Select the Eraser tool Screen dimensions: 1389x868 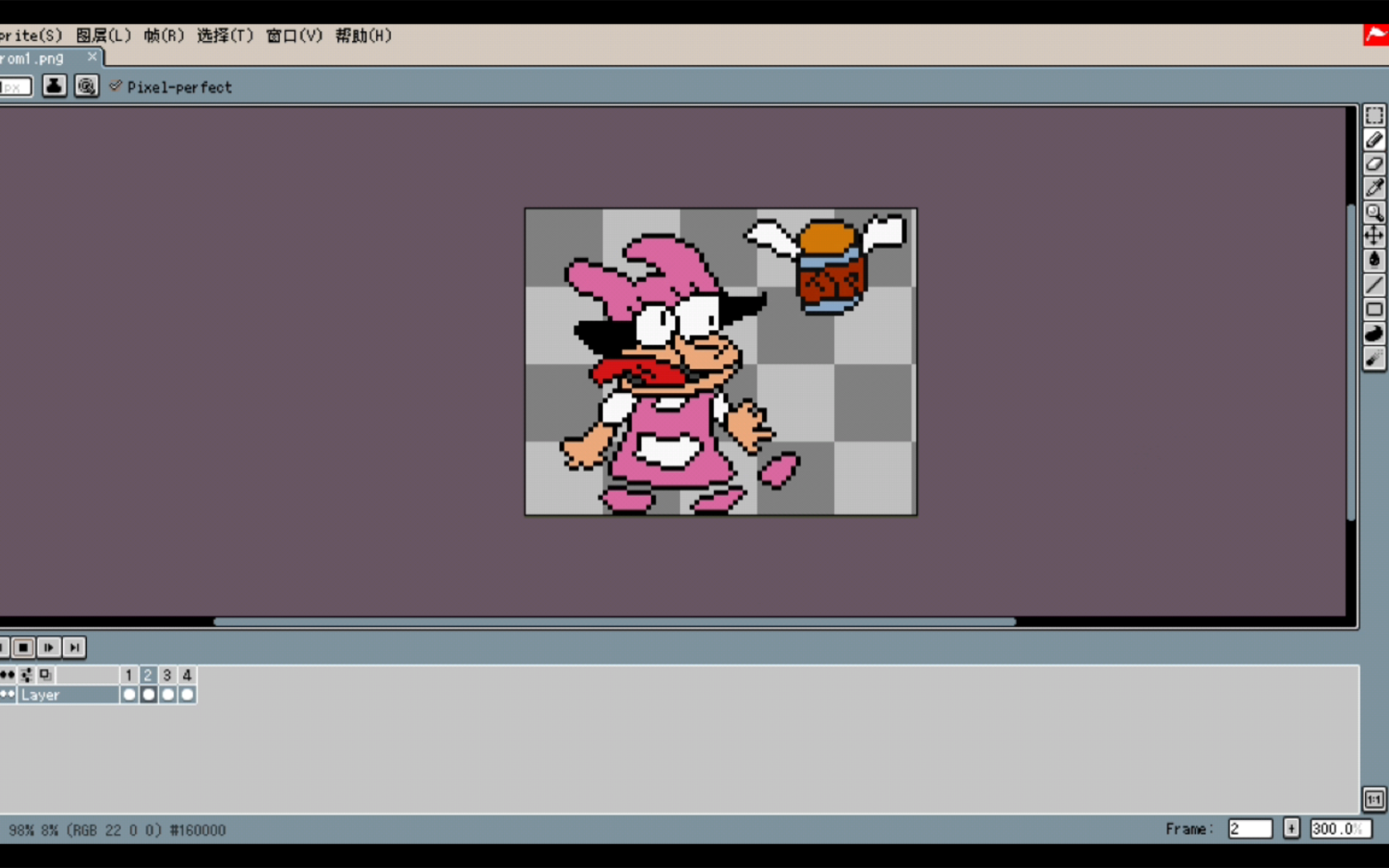pos(1374,164)
